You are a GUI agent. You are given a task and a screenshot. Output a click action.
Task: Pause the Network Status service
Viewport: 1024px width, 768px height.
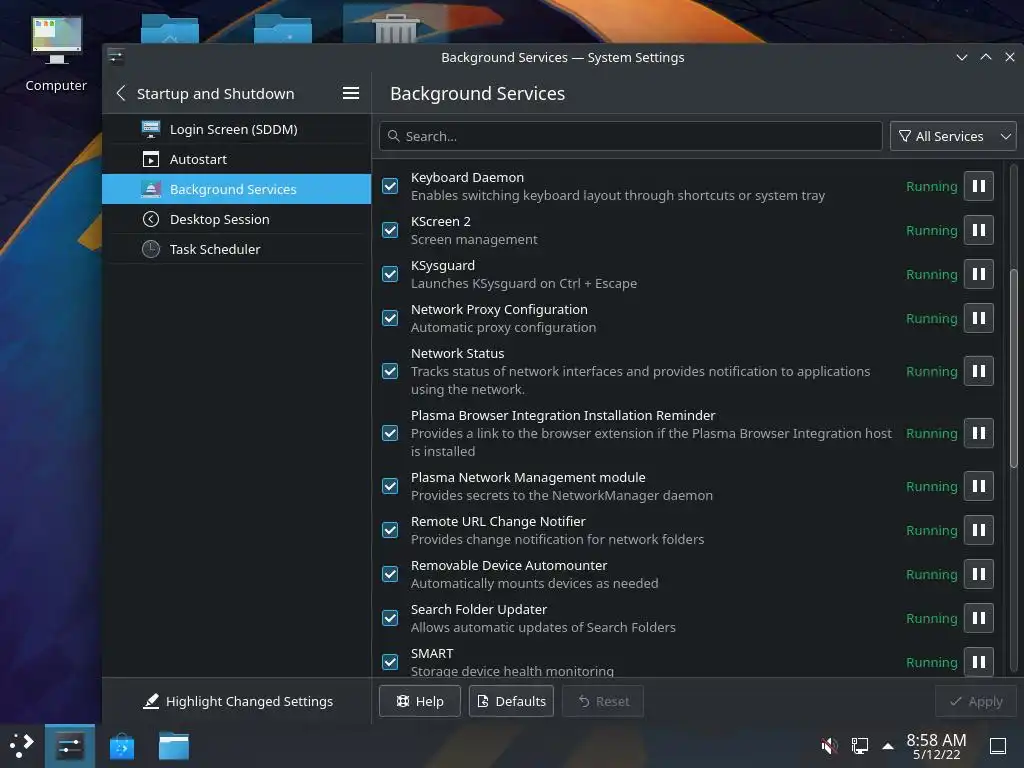tap(978, 371)
